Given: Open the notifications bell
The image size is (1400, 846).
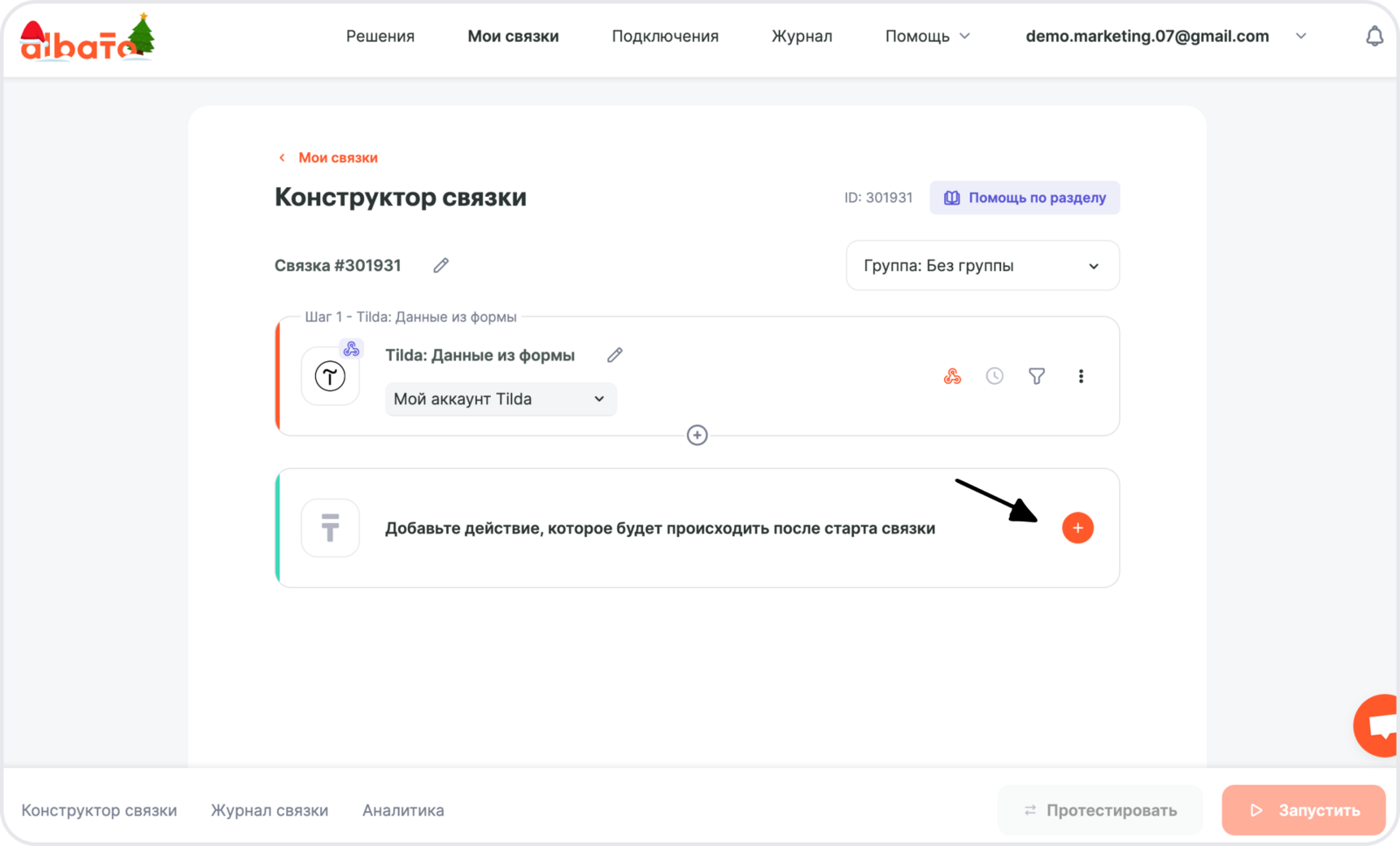Looking at the screenshot, I should tap(1375, 36).
